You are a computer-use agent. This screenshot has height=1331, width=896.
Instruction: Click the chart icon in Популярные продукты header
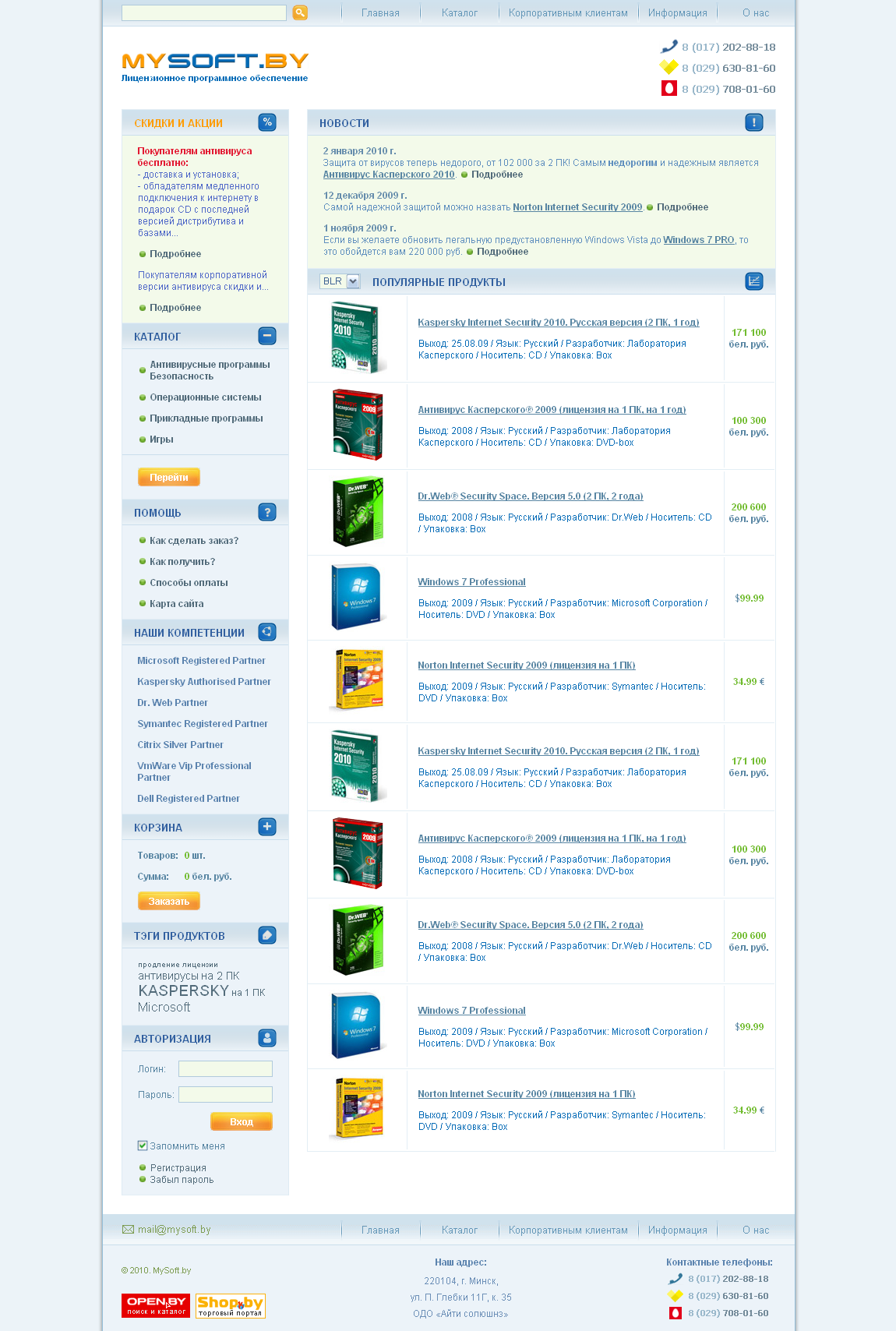(x=753, y=281)
